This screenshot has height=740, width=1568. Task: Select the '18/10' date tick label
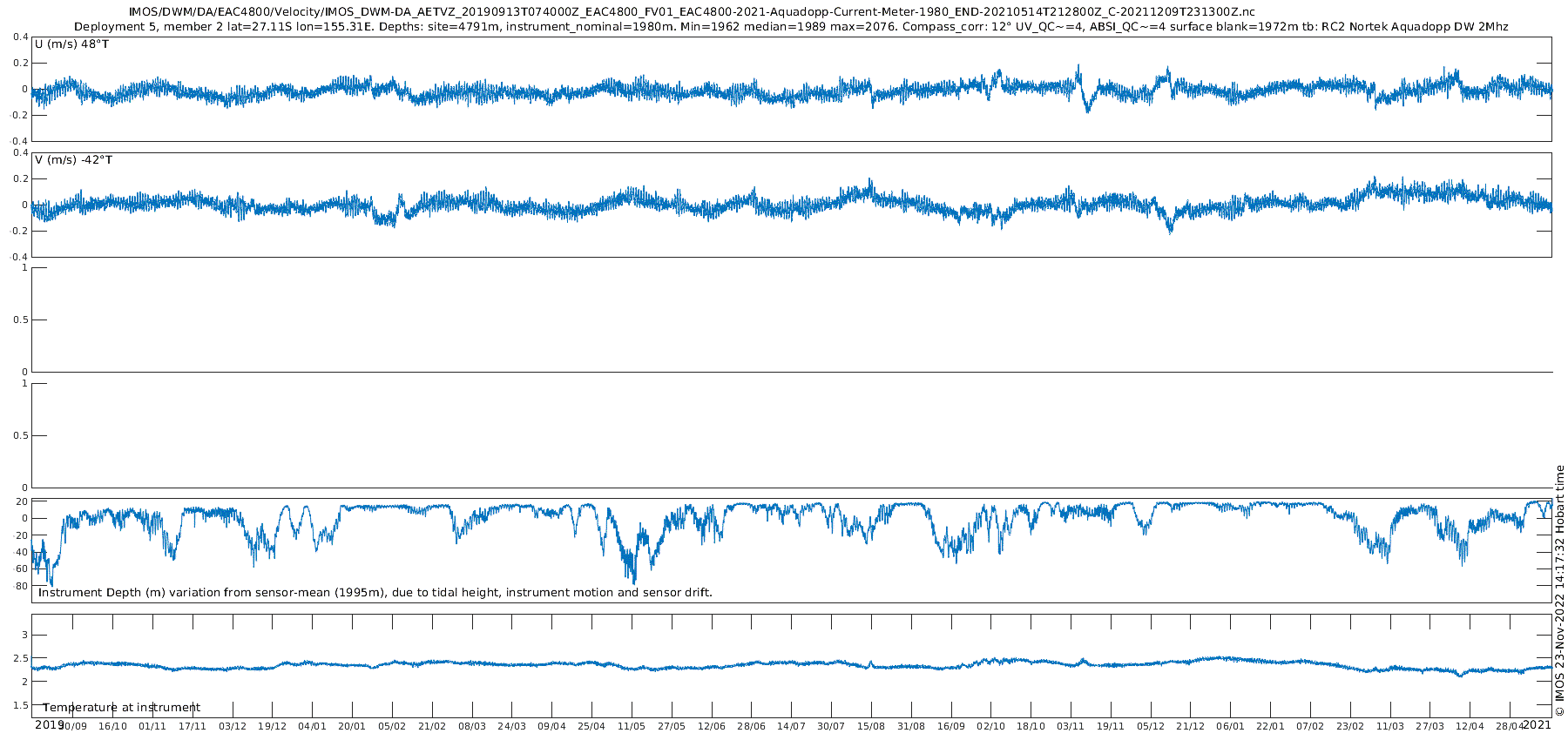coord(1031,726)
